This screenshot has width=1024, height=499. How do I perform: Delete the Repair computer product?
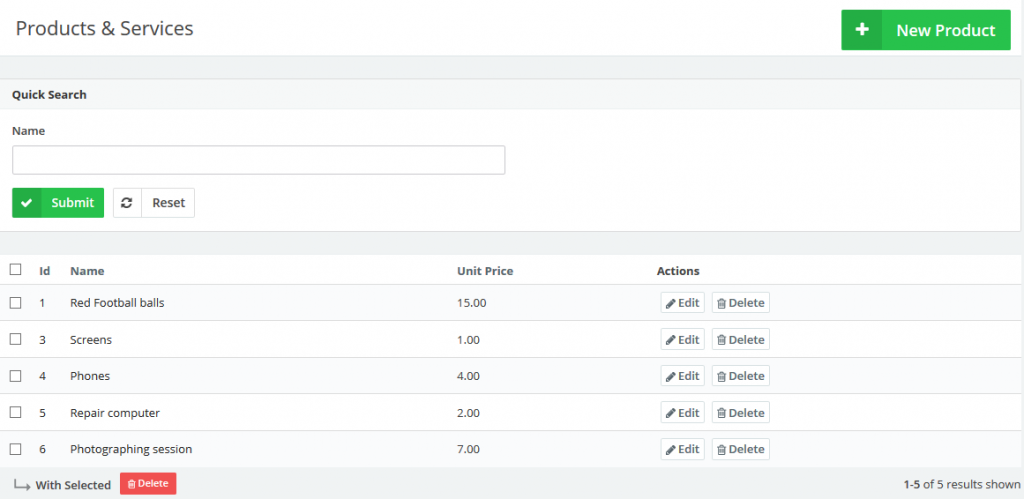[740, 413]
